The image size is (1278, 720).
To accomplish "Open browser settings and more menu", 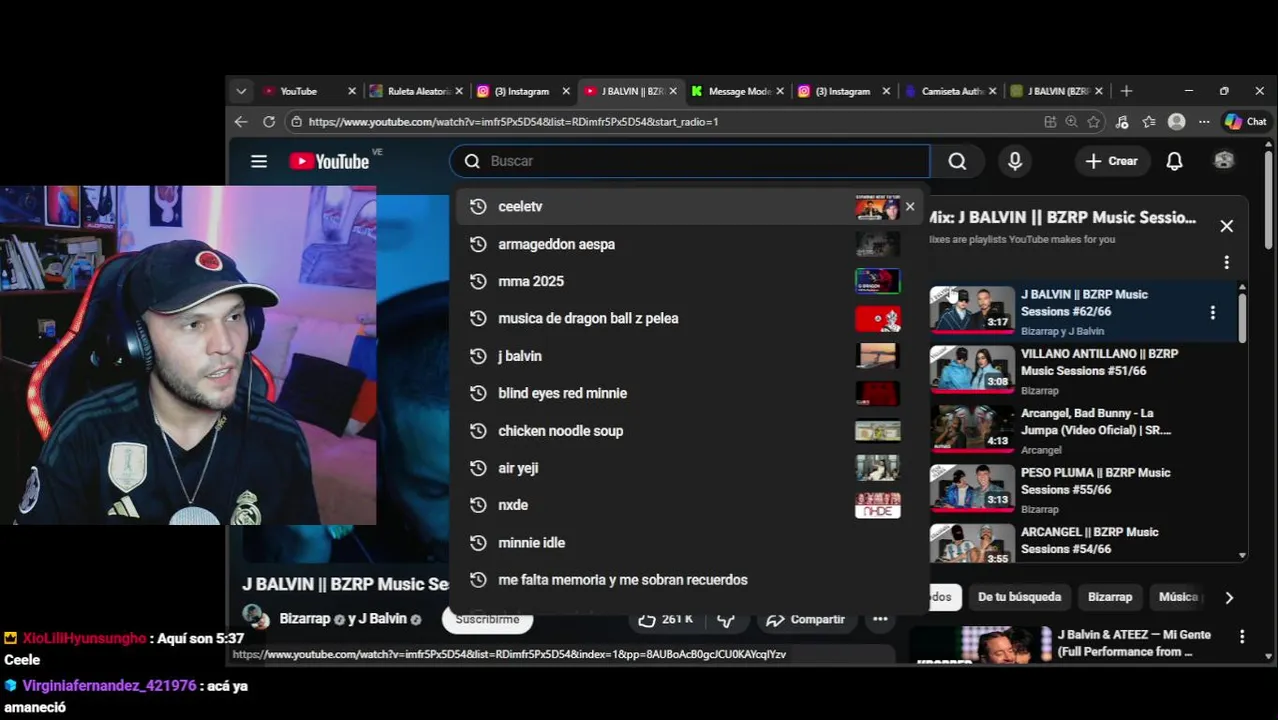I will (1204, 121).
